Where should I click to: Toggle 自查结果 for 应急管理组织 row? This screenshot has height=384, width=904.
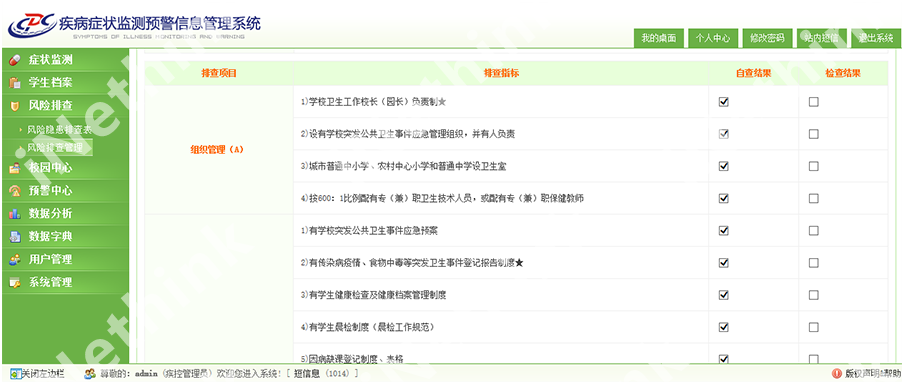[x=724, y=134]
